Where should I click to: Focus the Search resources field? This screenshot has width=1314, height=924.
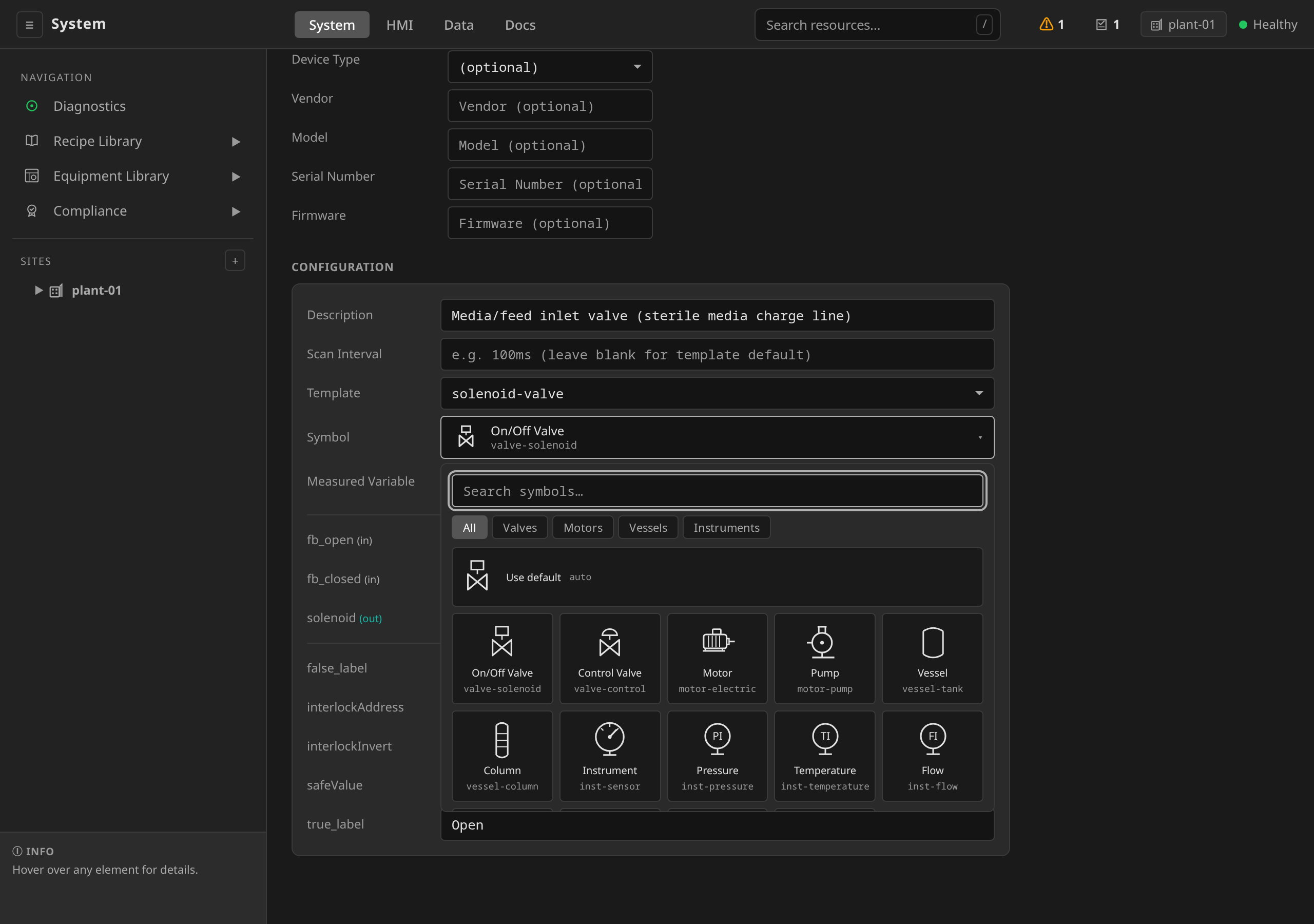877,25
